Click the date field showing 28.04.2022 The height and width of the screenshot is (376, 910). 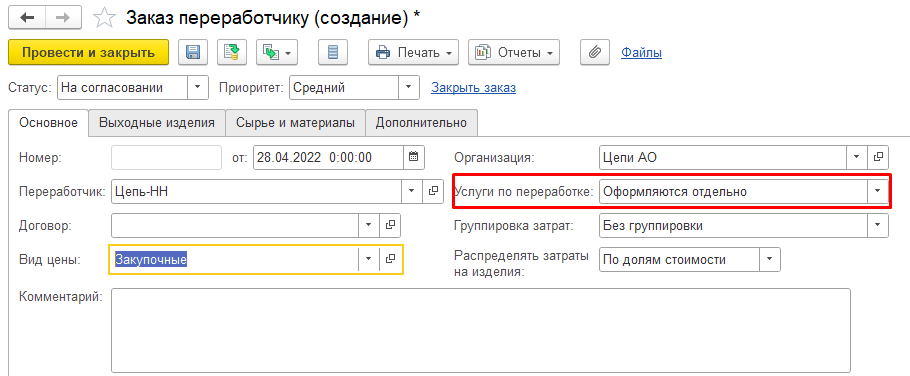pyautogui.click(x=328, y=157)
